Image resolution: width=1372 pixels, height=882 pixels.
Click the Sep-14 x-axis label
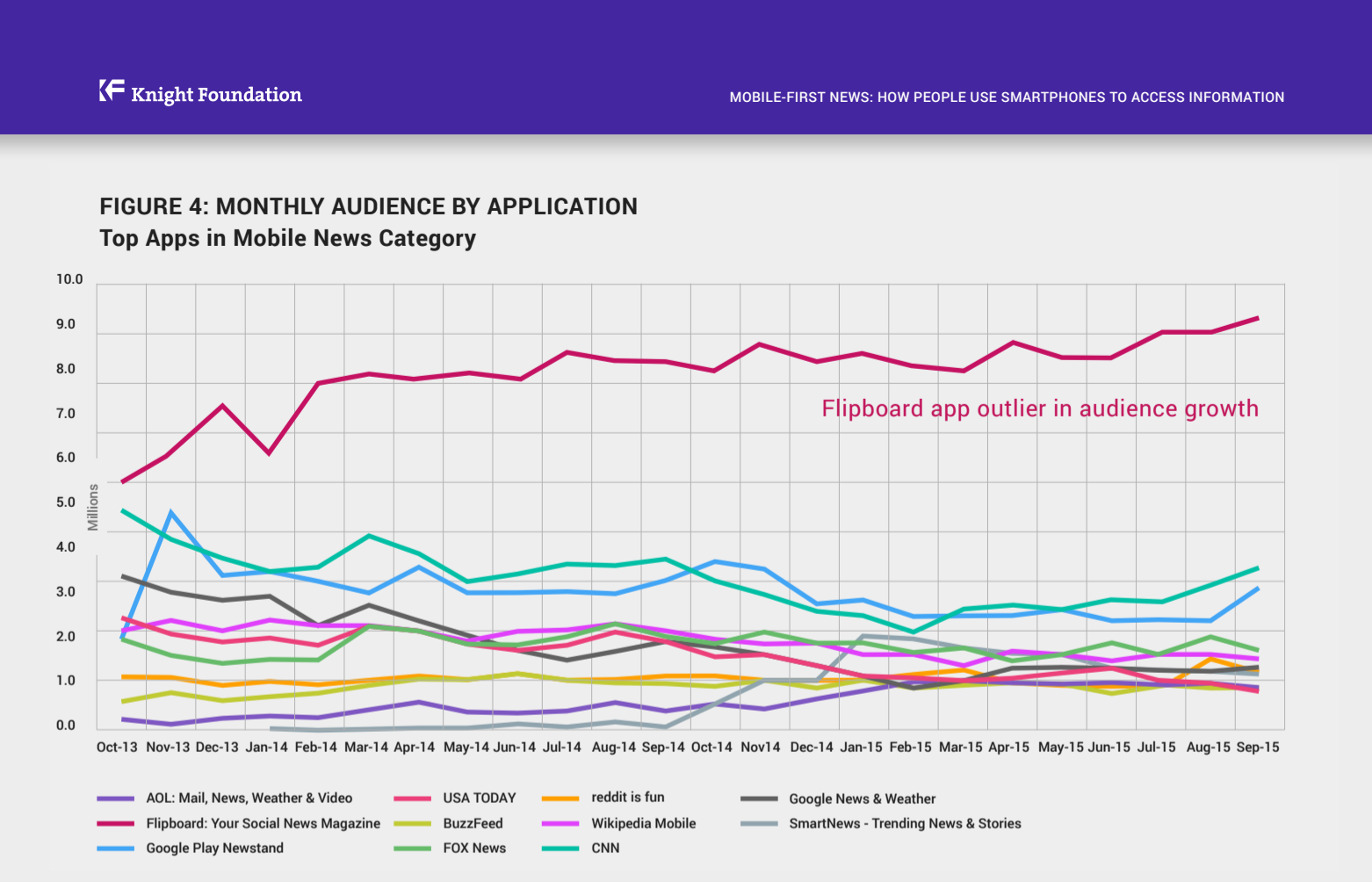coord(663,747)
